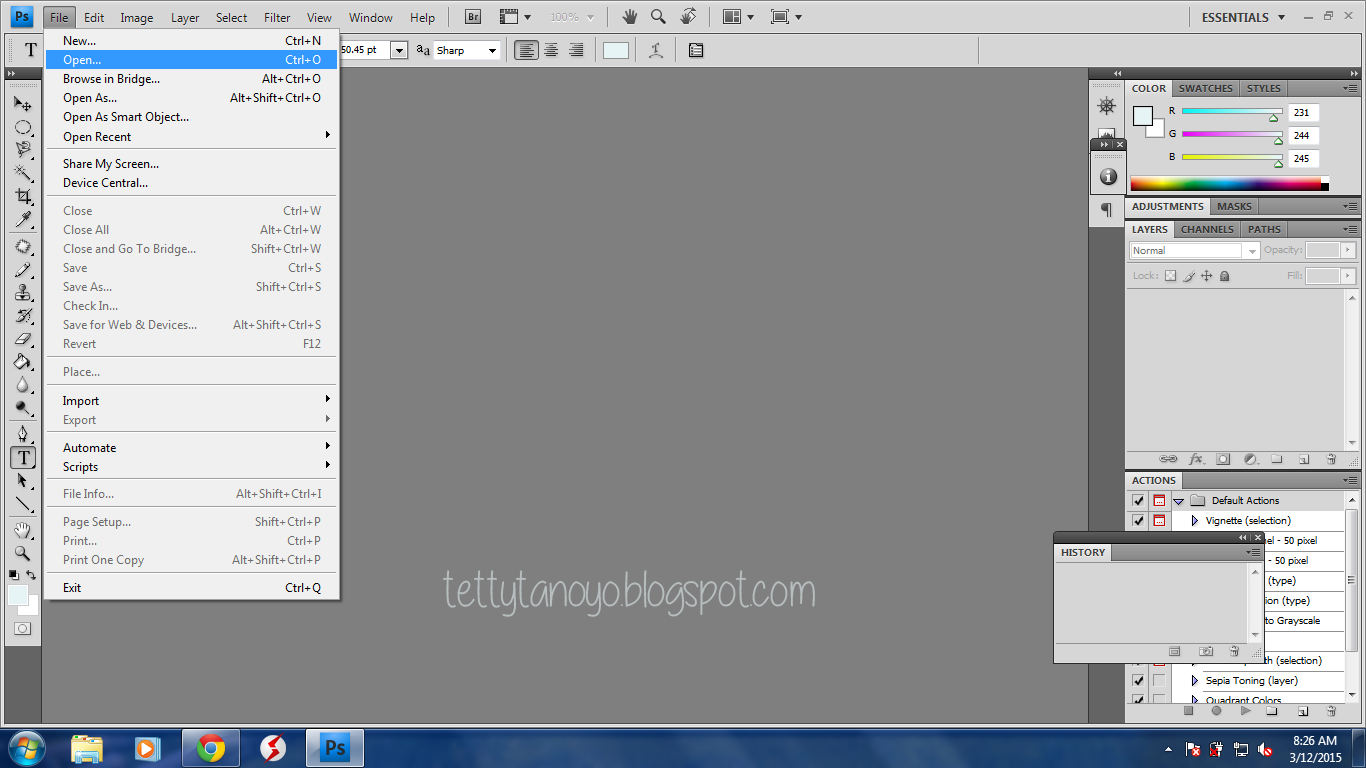Screen dimensions: 1366x768
Task: Toggle the Sepia Toning (layer) action checkbox
Action: click(x=1138, y=681)
